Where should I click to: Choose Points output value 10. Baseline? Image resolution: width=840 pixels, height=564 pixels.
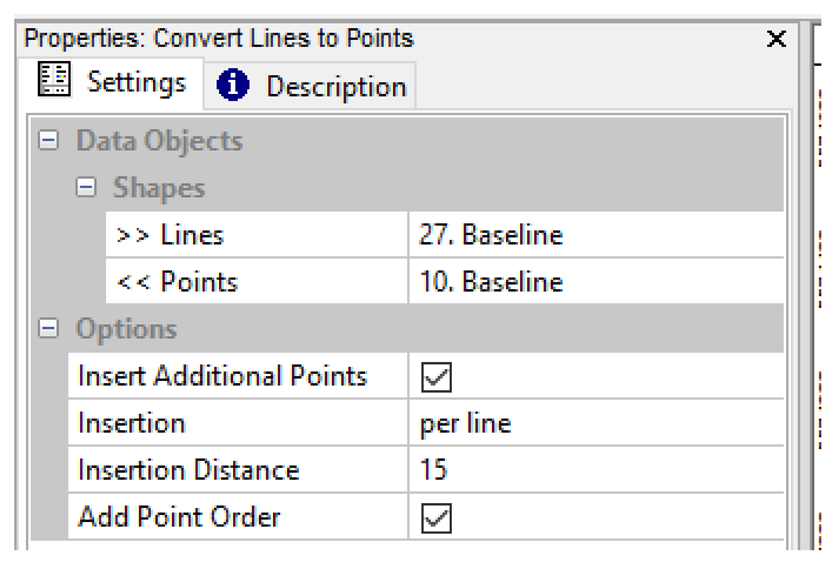tap(595, 283)
